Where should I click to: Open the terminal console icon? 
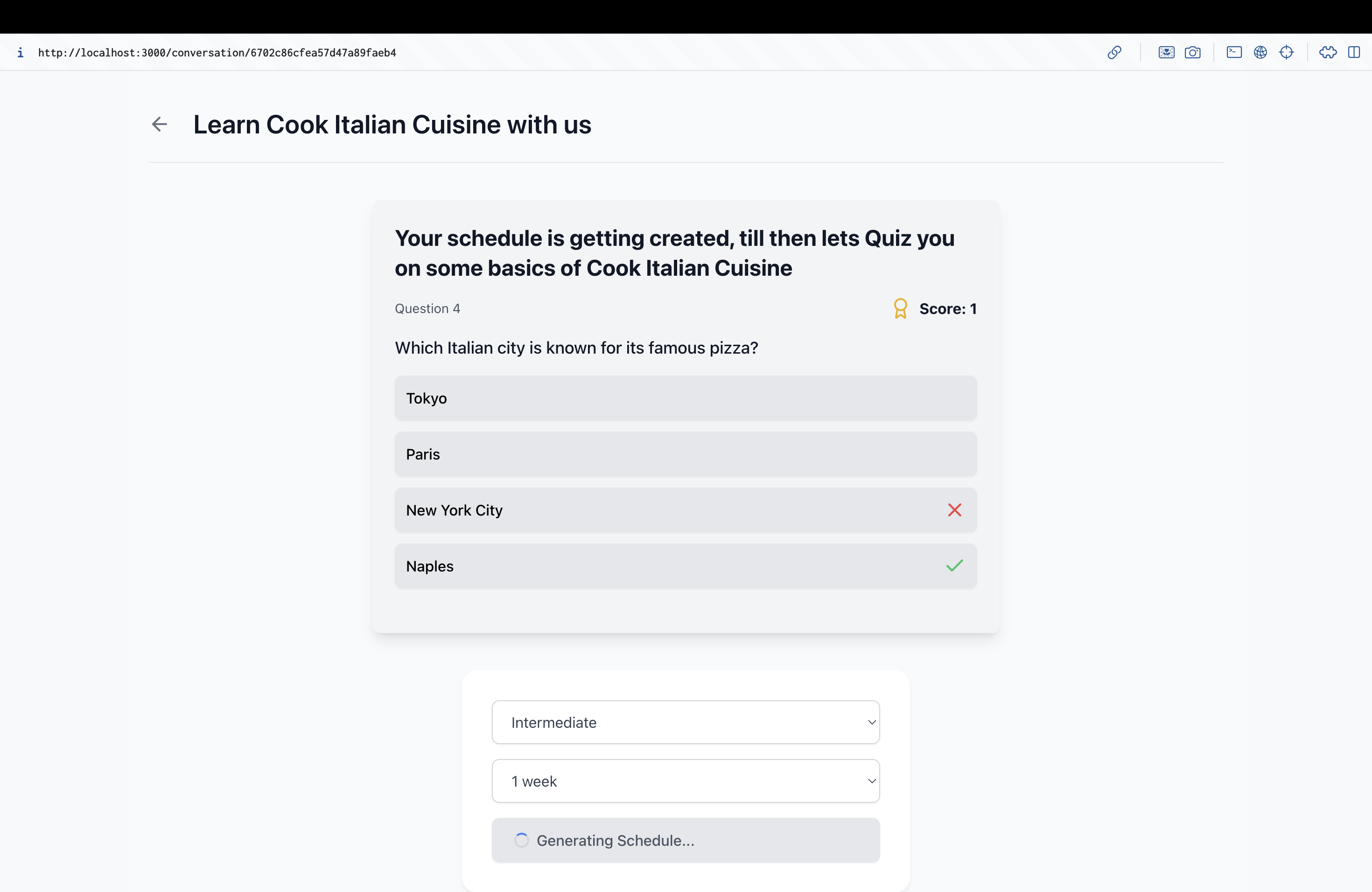(x=1234, y=52)
